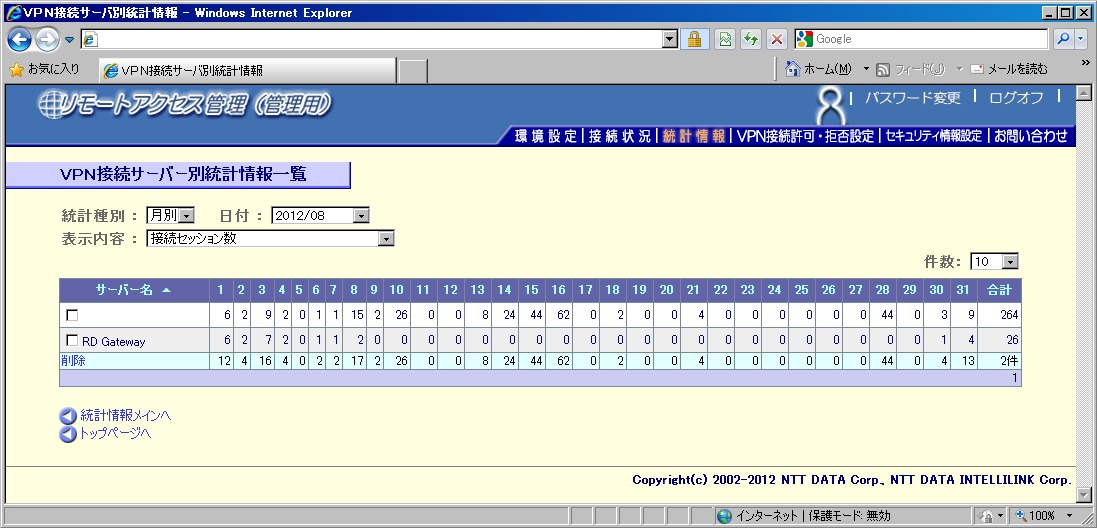Click the Home ホーム toolbar button
Image resolution: width=1097 pixels, height=528 pixels.
point(819,69)
